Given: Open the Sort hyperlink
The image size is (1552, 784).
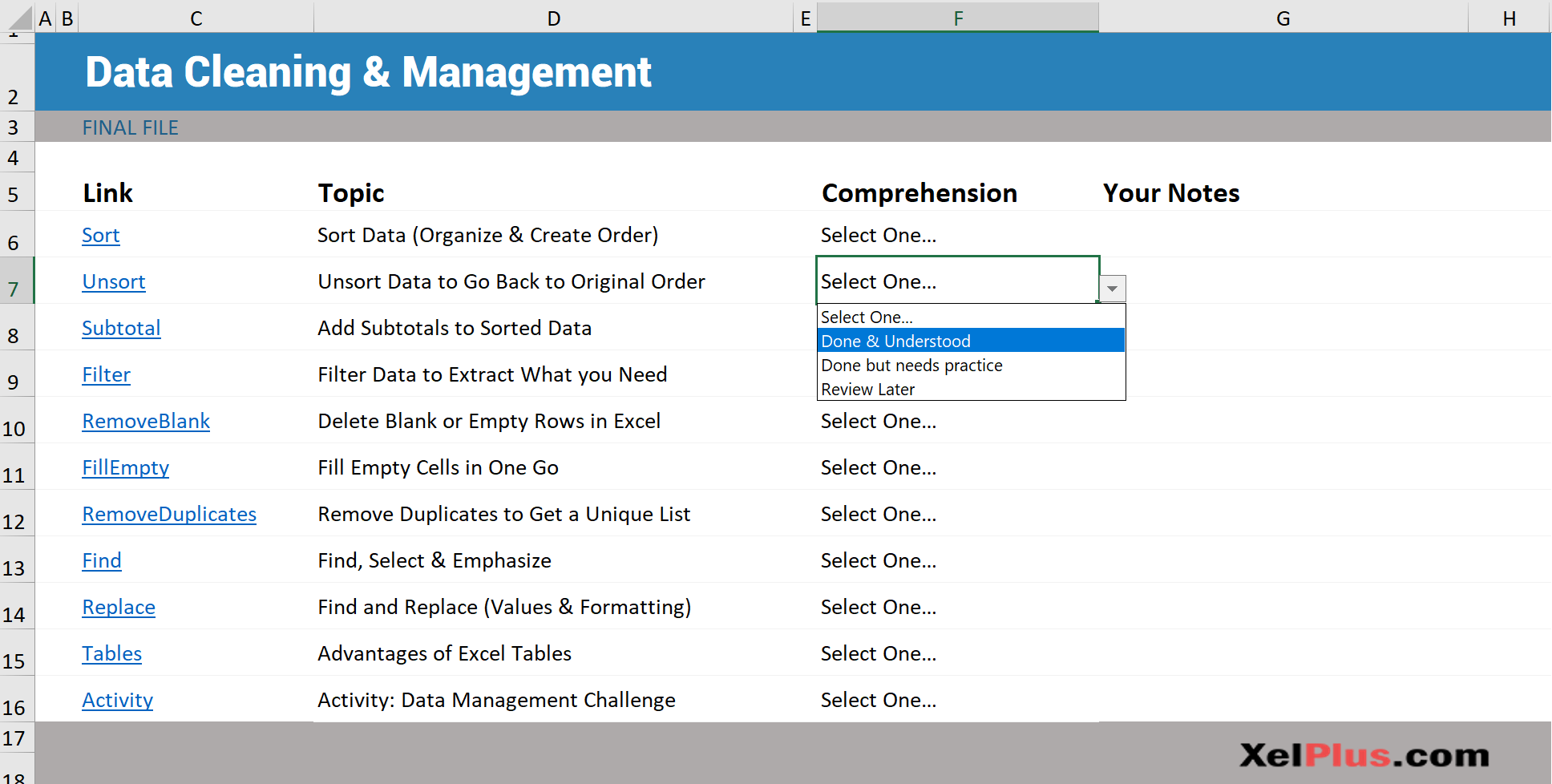Looking at the screenshot, I should tap(101, 235).
